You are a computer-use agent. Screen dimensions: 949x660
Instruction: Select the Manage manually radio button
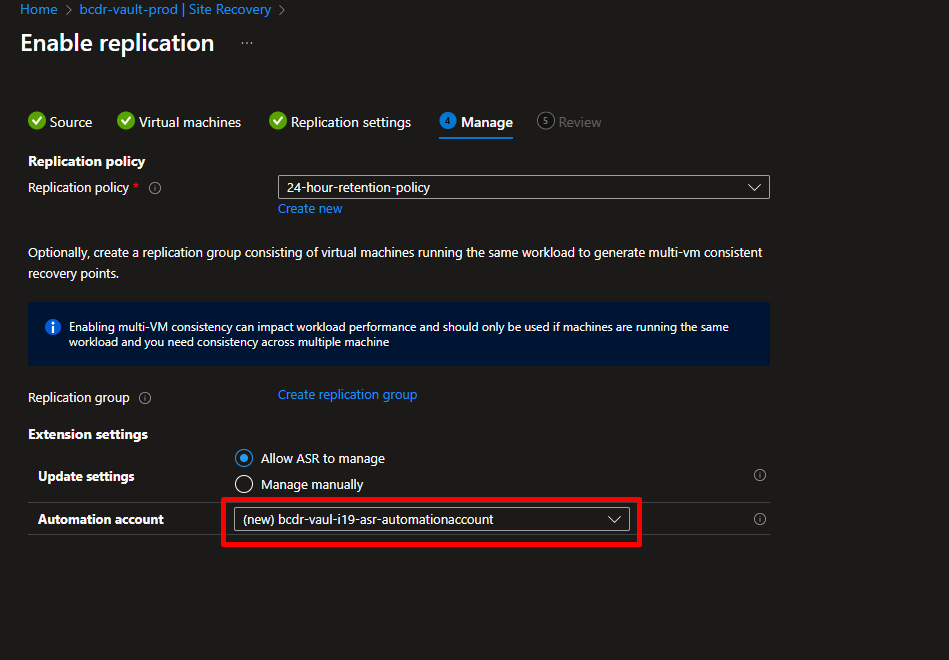244,484
